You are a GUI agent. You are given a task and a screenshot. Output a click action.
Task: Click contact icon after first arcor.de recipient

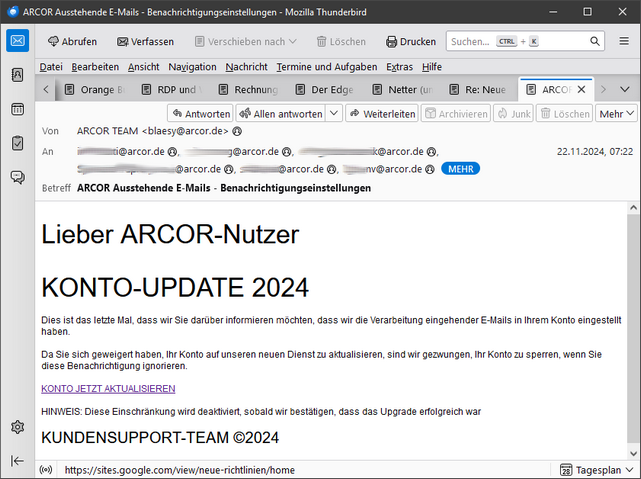point(173,152)
